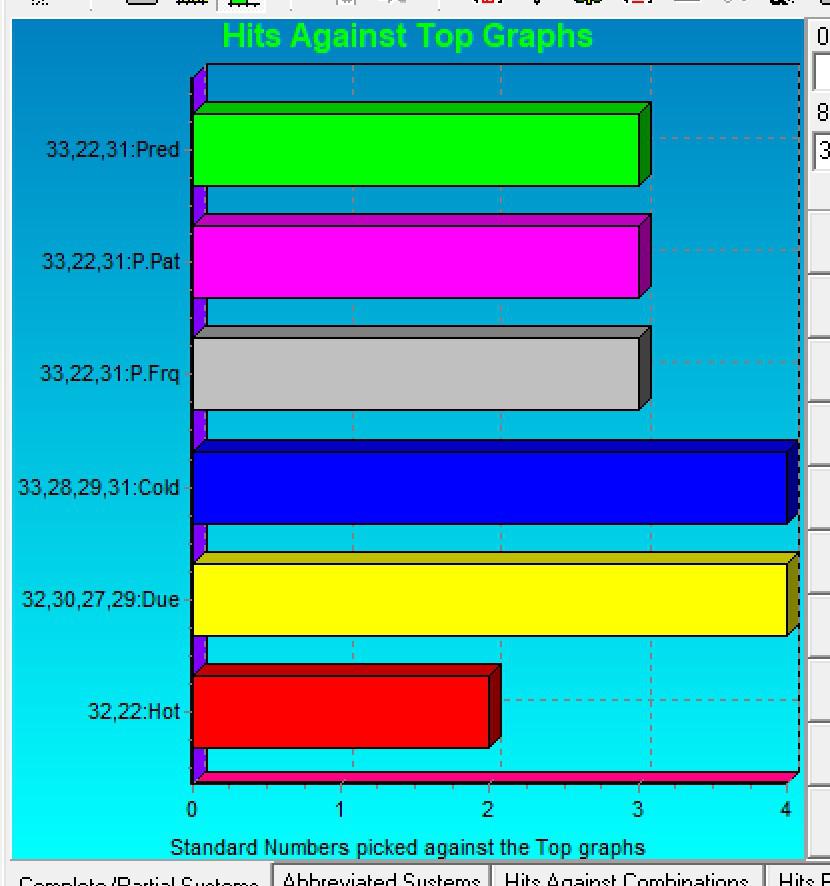Select the gray P.Frq bar
The width and height of the screenshot is (830, 886).
pyautogui.click(x=415, y=374)
